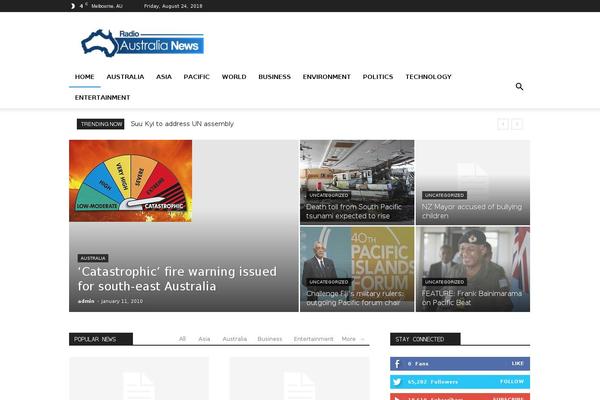Viewport: 600px width, 400px height.
Task: Open the World menu item
Action: [234, 77]
